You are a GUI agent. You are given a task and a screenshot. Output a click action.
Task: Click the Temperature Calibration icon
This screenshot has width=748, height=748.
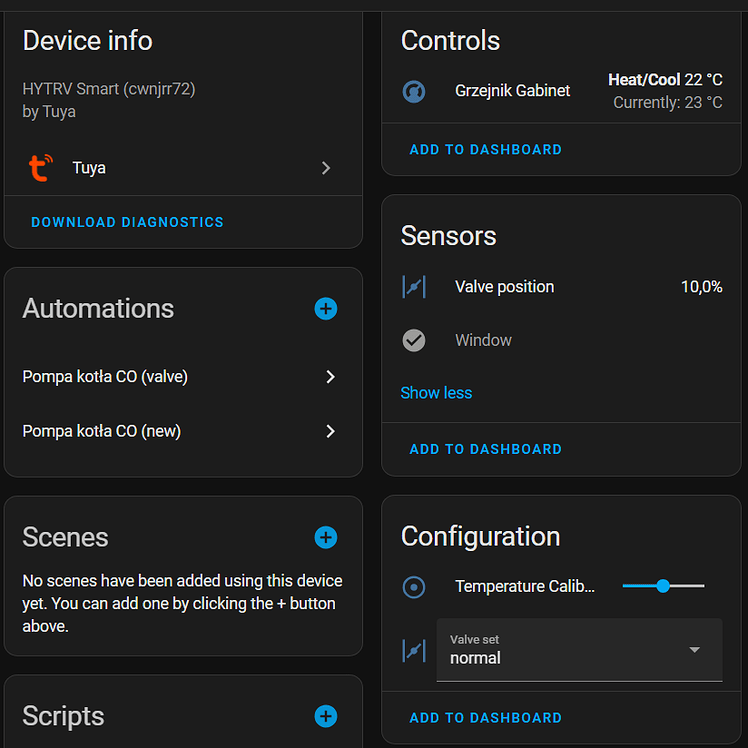(x=414, y=587)
